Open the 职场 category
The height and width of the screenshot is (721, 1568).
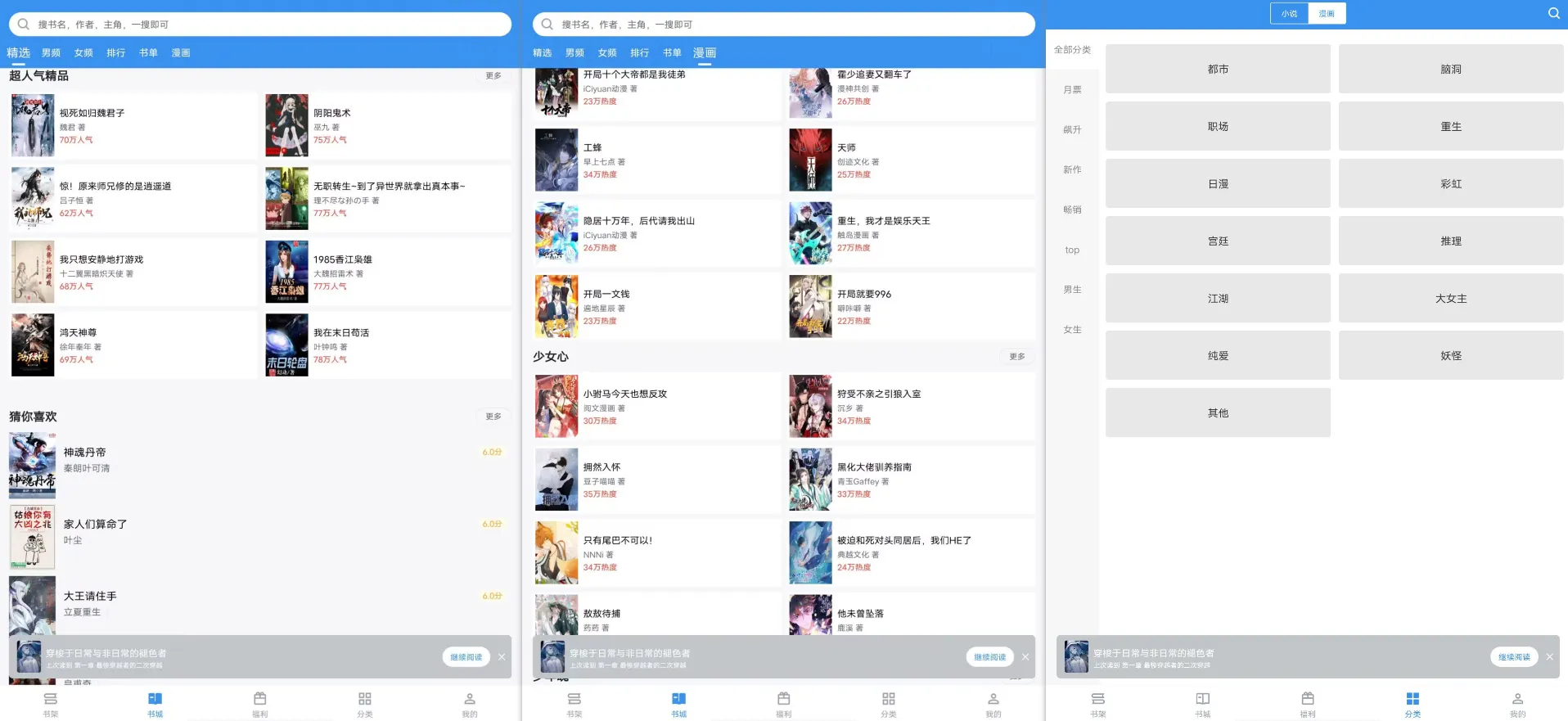pyautogui.click(x=1218, y=126)
